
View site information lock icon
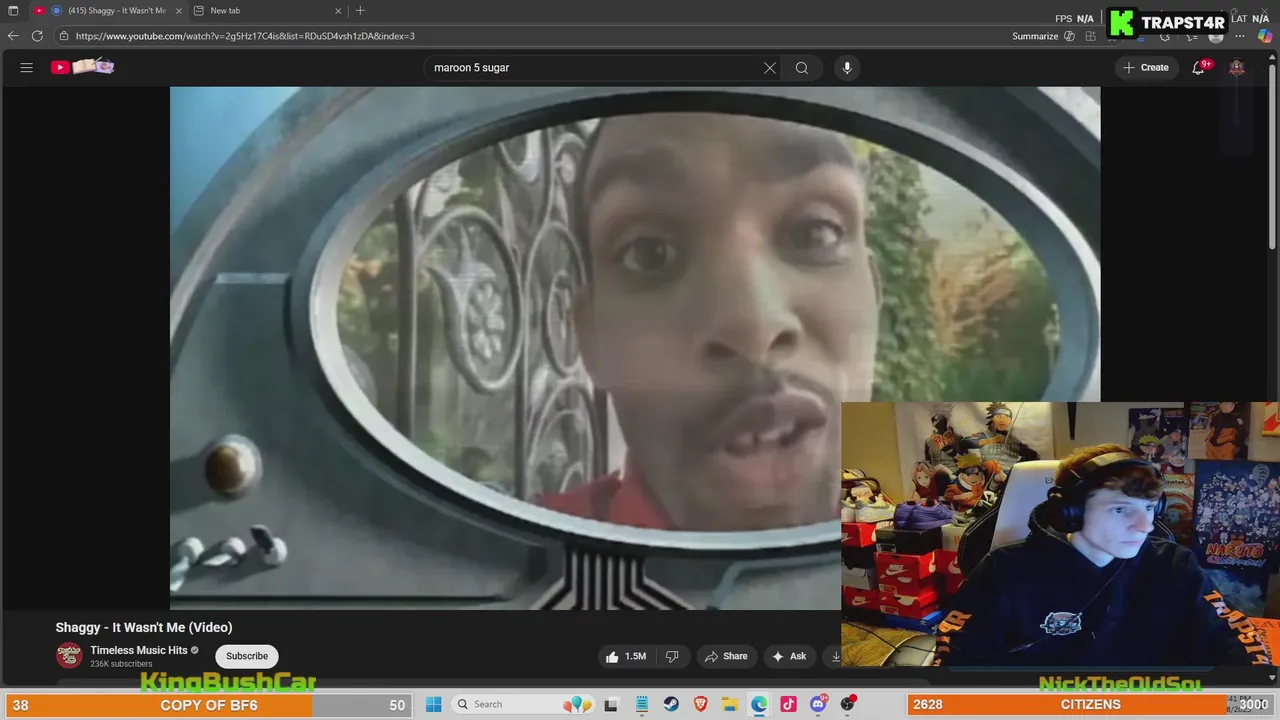pos(64,36)
